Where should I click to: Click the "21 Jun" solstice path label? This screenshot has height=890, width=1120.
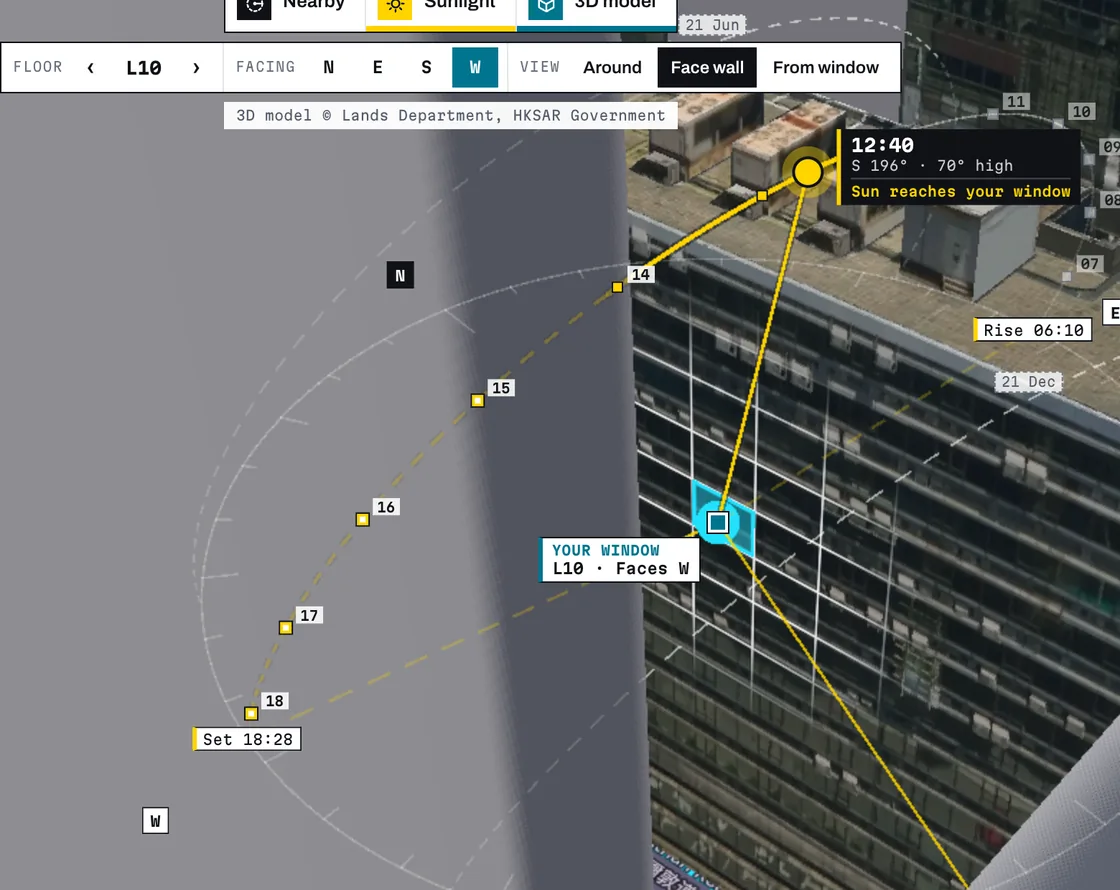pos(712,25)
